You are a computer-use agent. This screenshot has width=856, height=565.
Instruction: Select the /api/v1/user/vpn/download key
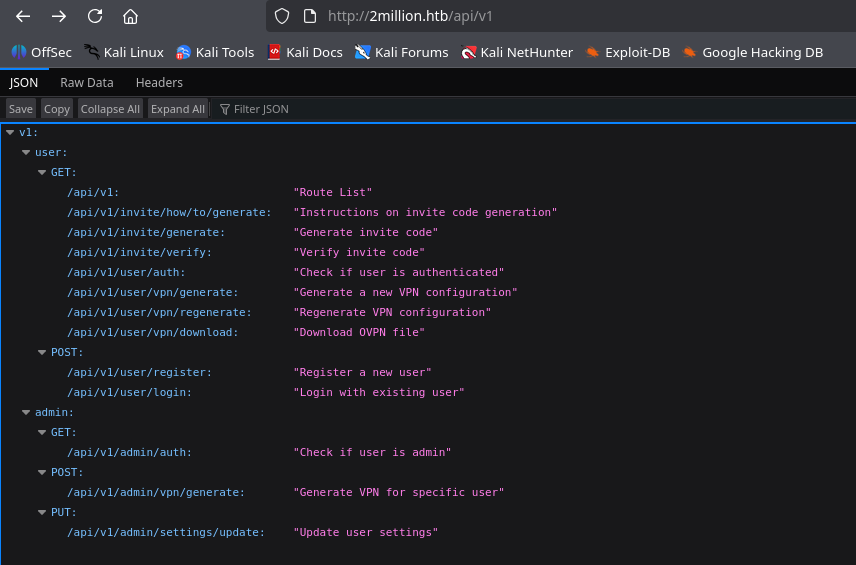pos(153,332)
